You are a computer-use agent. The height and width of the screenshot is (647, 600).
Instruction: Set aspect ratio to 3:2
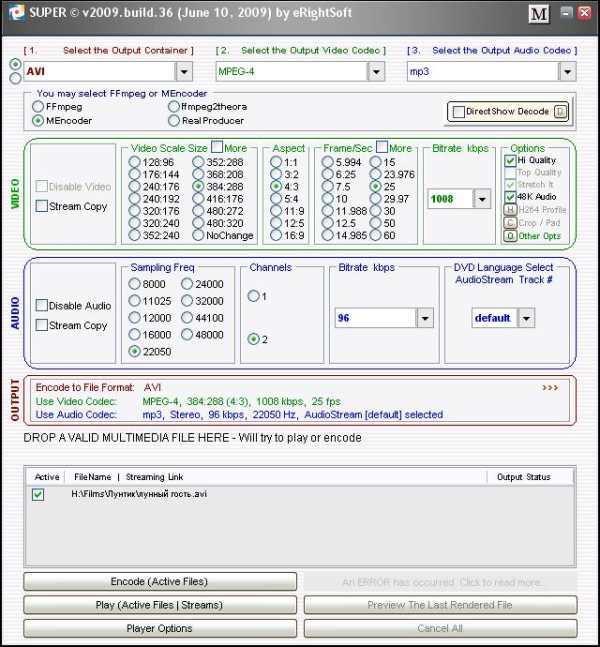[x=276, y=174]
